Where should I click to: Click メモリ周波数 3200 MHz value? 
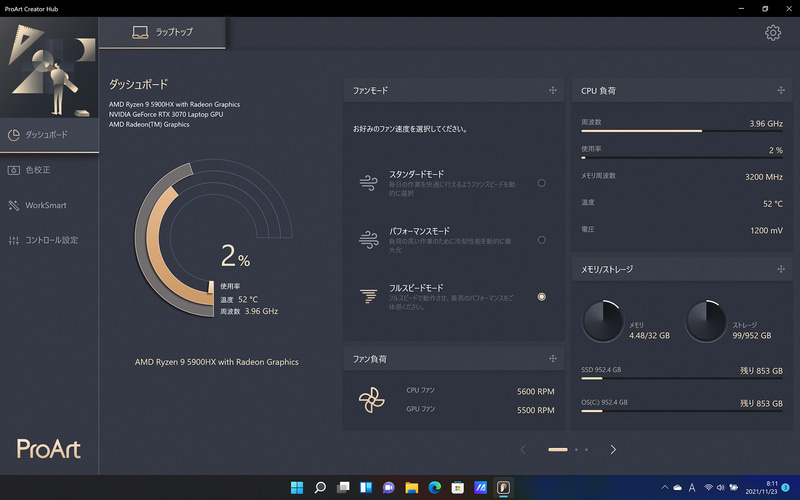[x=764, y=177]
